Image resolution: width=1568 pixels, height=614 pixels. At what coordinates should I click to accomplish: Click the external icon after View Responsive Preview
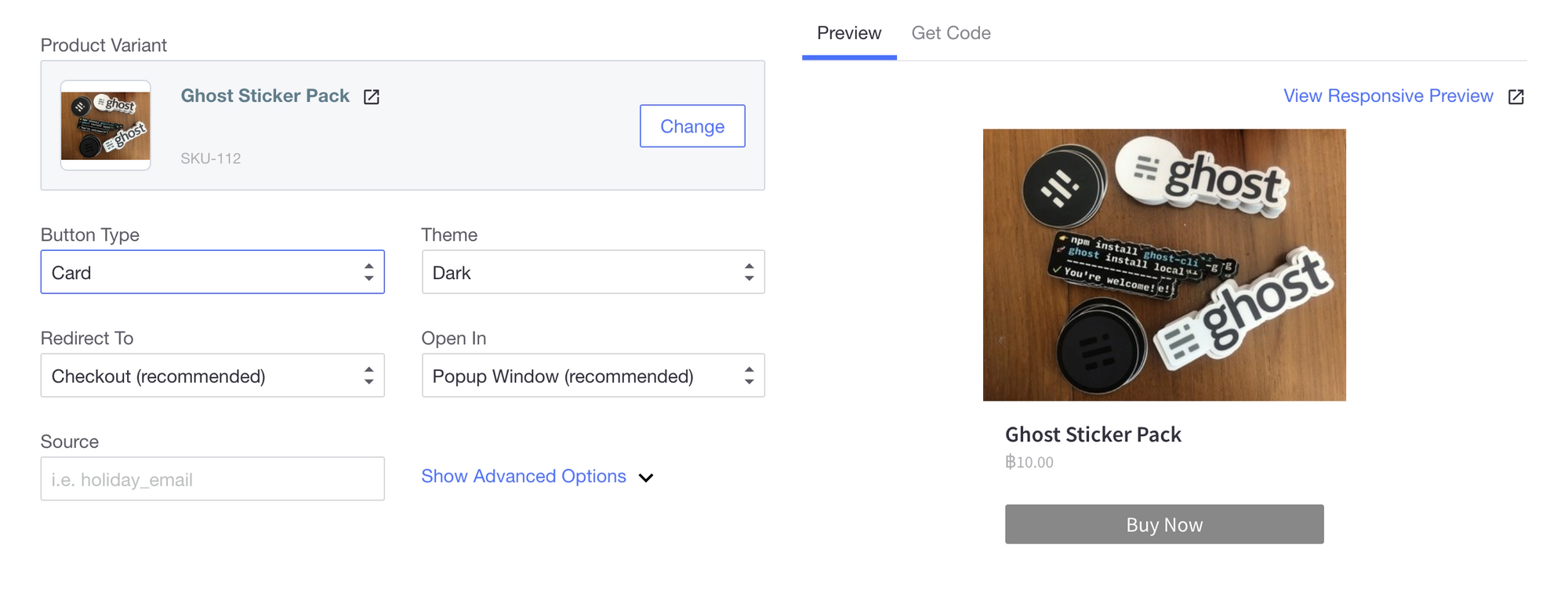[1516, 97]
